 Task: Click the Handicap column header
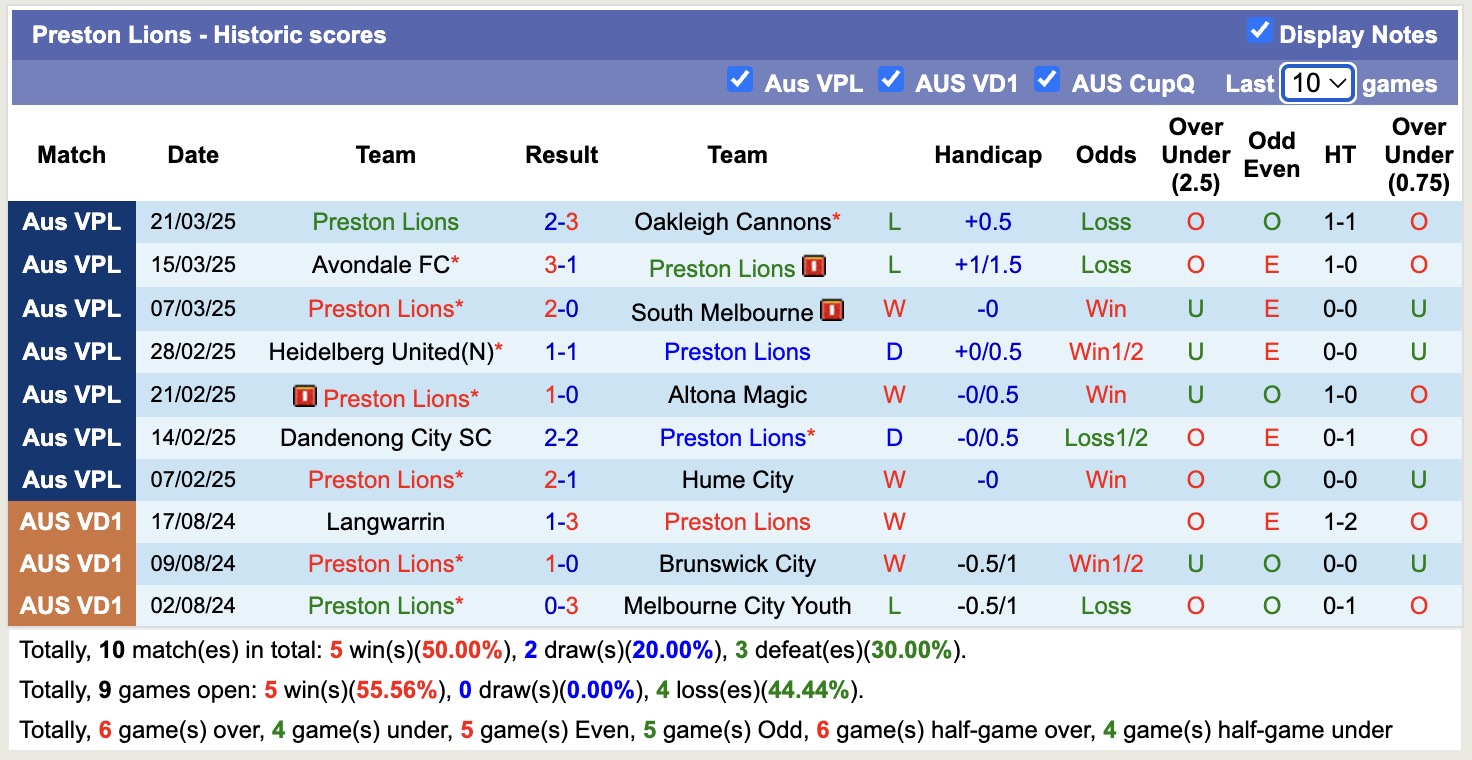988,155
